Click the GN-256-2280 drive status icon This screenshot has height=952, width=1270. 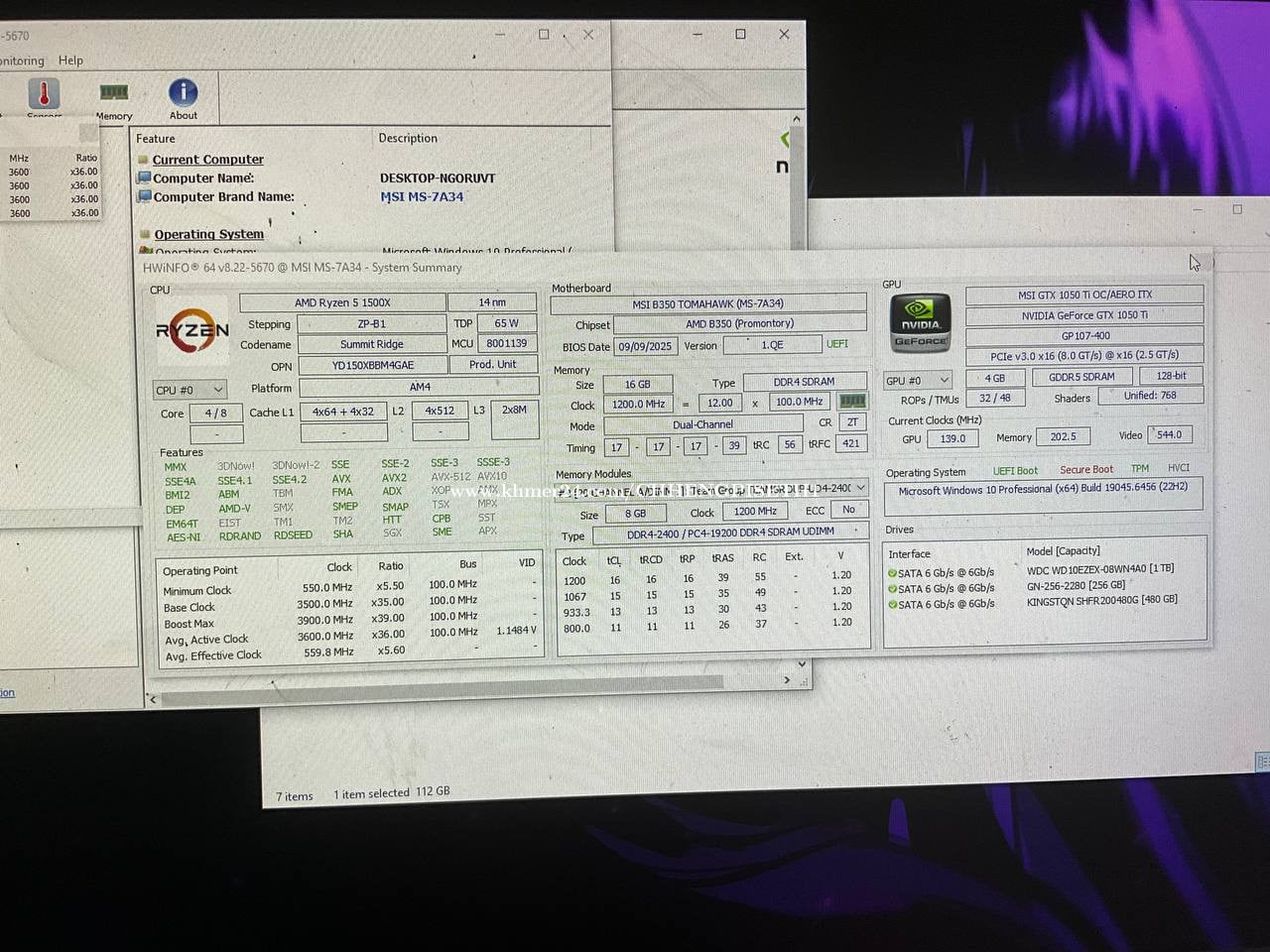pos(892,589)
